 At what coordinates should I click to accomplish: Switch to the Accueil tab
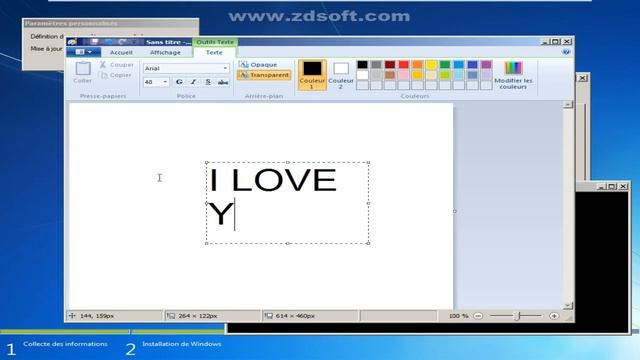point(121,53)
